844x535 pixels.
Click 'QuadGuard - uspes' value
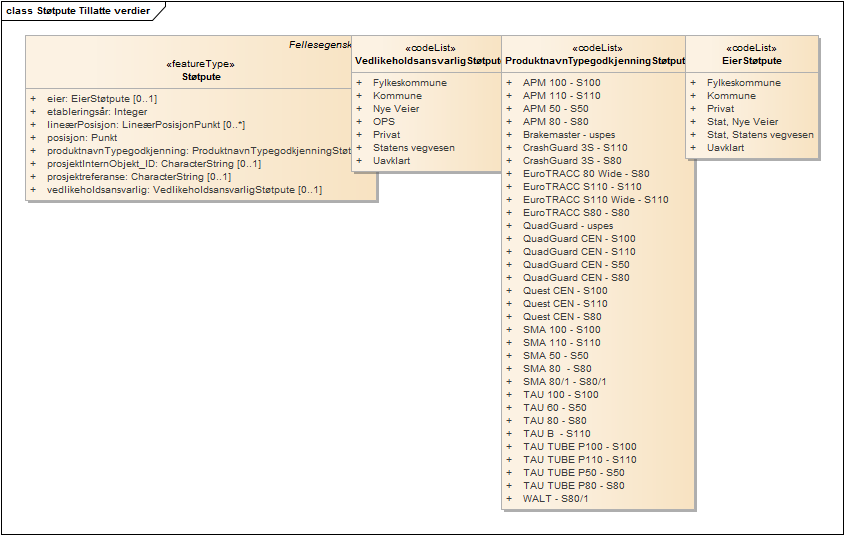click(x=568, y=226)
